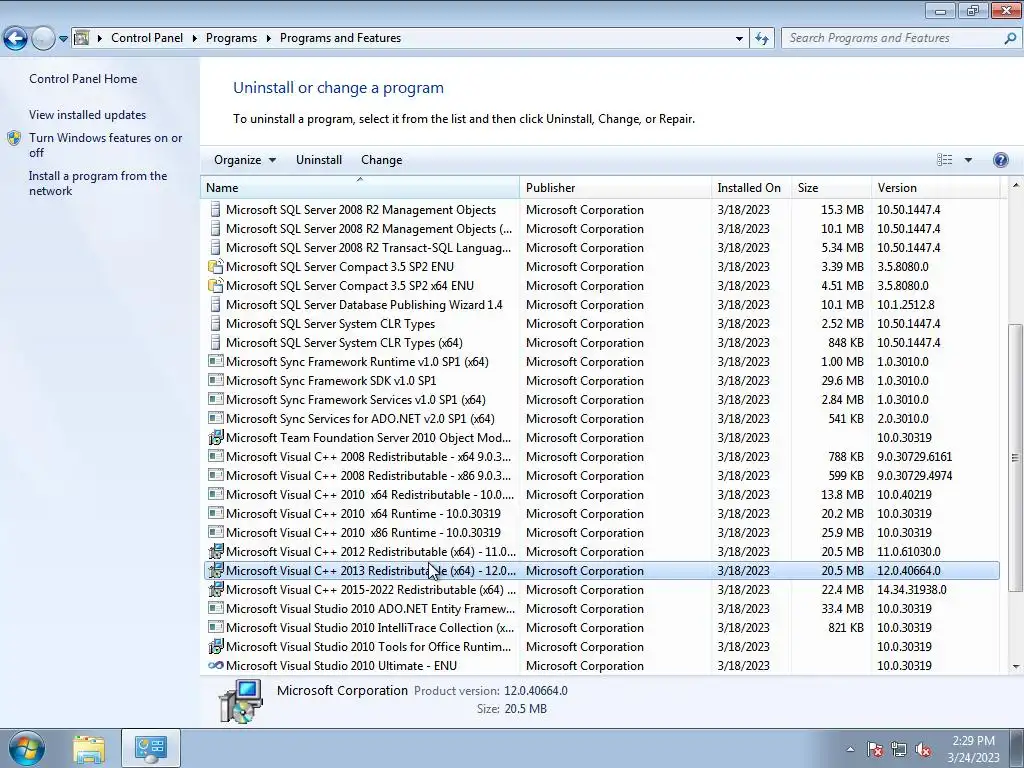Select Microsoft Visual C++ 2013 Redistributable (x64) row

[x=601, y=570]
